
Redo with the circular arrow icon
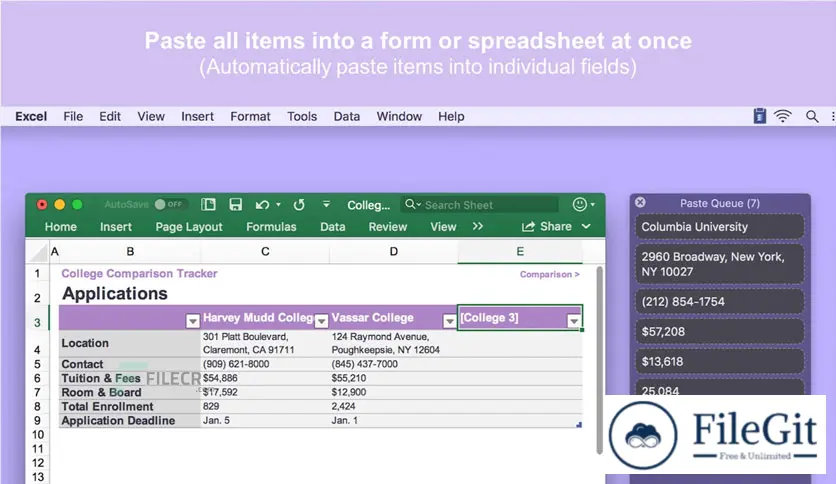(299, 205)
